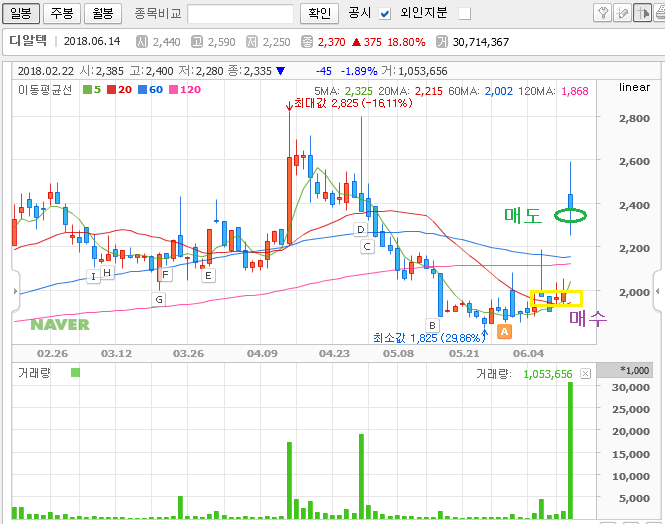This screenshot has width=665, height=524.
Task: Open disclosure marker H on chart
Action: 107,272
